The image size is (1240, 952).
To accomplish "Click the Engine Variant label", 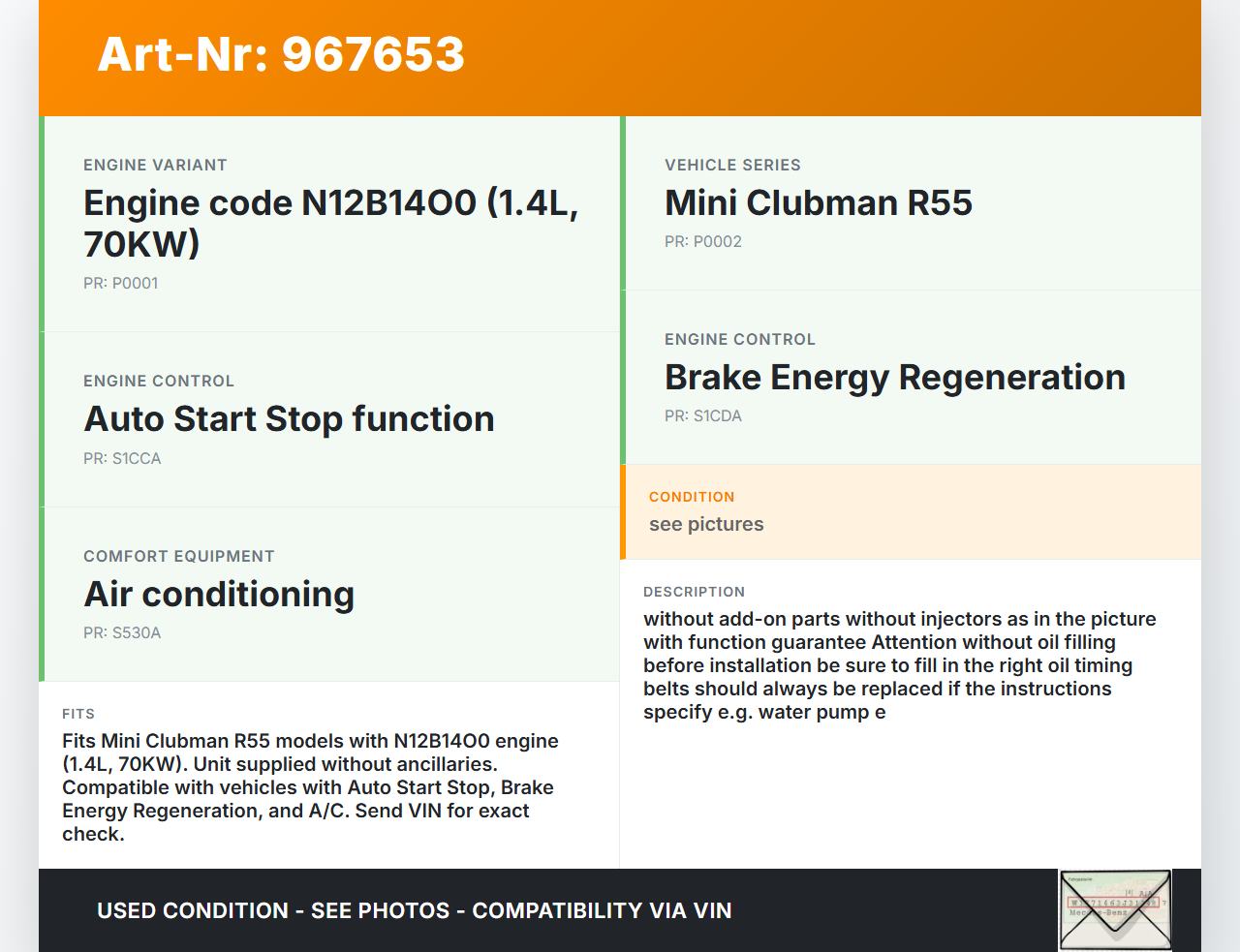I will pyautogui.click(x=155, y=165).
